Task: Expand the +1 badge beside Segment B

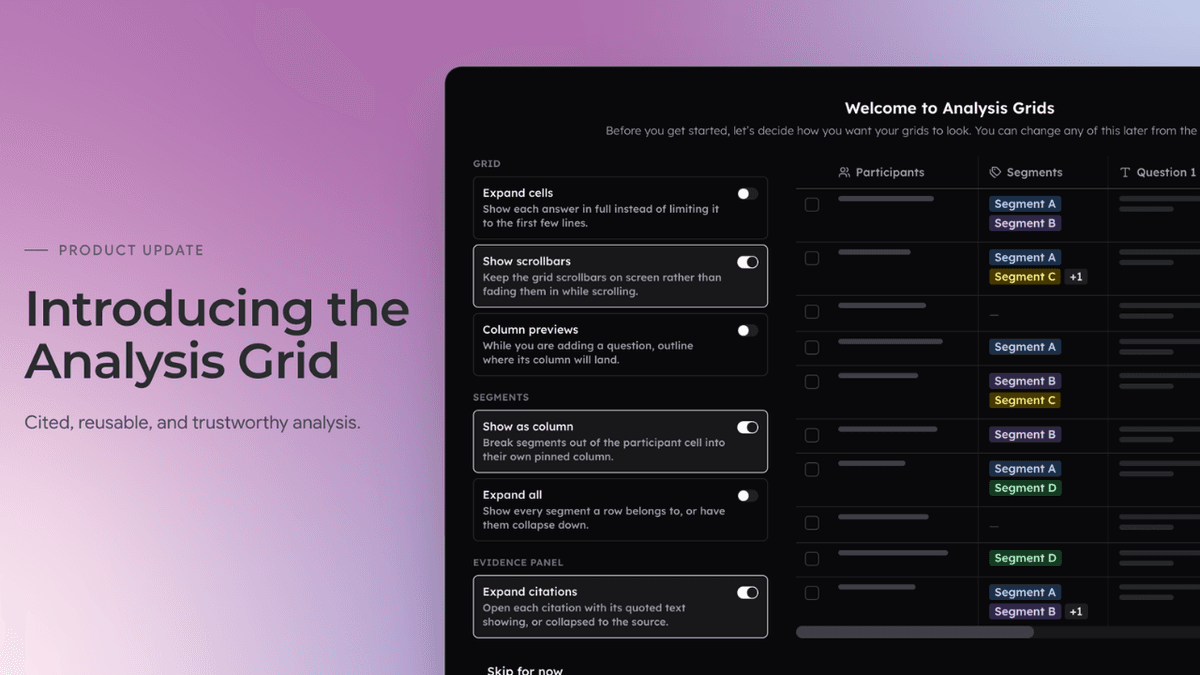Action: click(1076, 611)
